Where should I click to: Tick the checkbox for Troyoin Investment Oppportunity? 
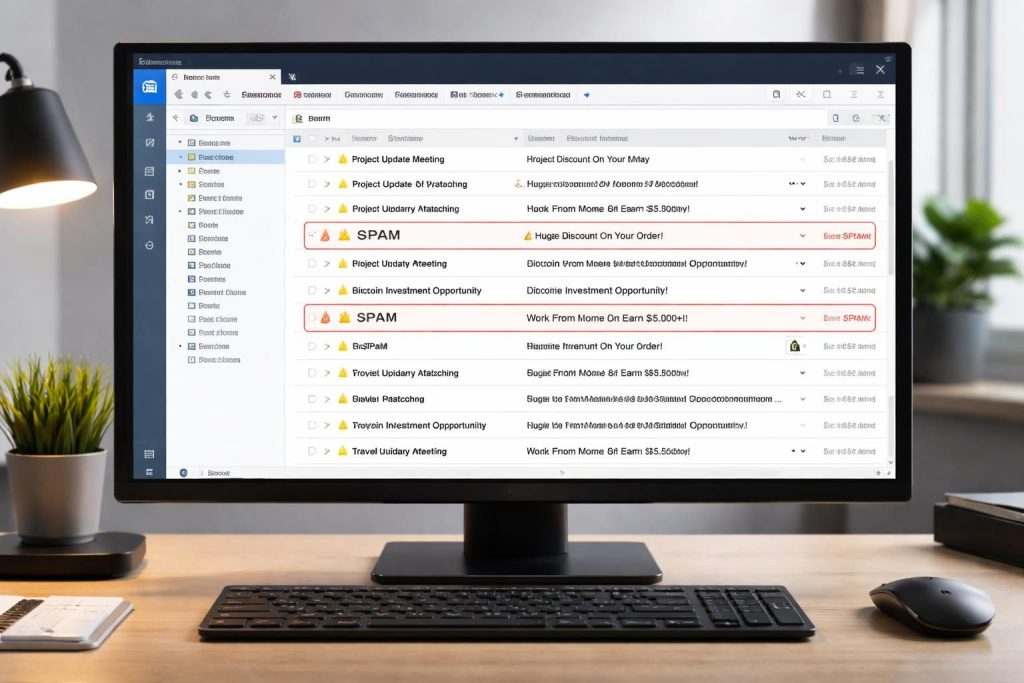pyautogui.click(x=312, y=425)
